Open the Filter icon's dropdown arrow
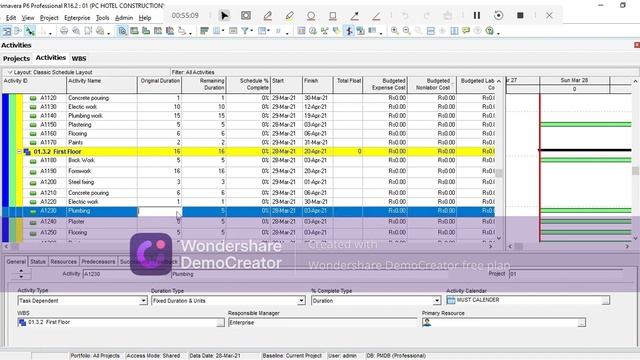 pos(251,31)
